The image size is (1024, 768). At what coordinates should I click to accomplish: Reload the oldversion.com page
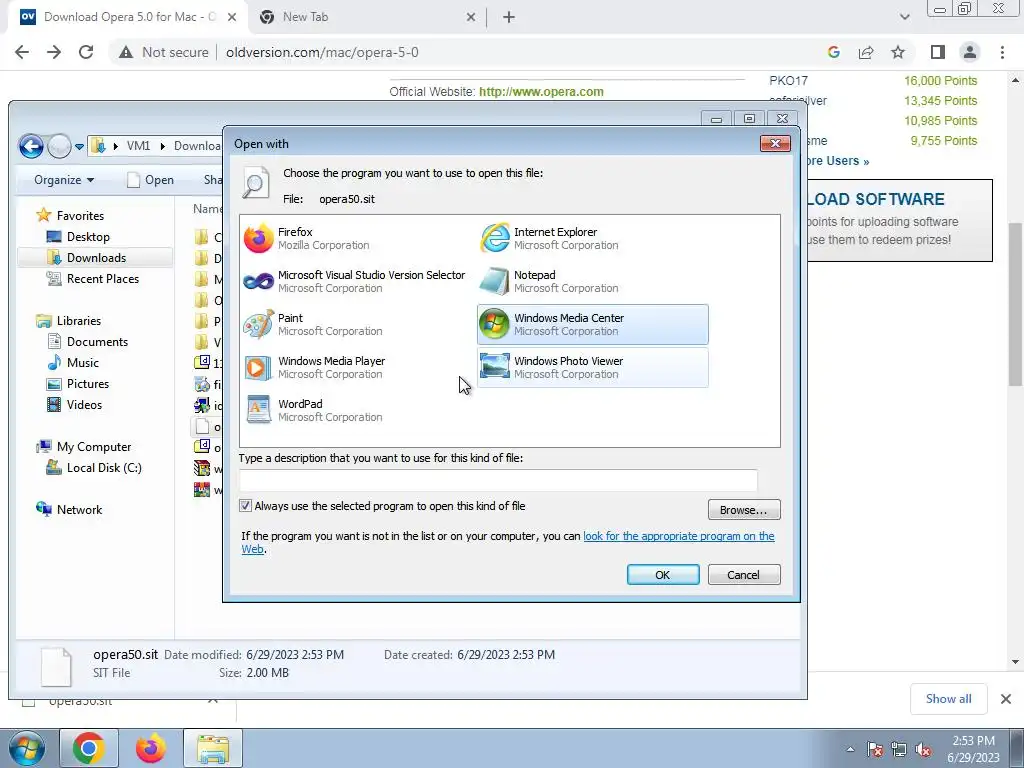point(86,52)
